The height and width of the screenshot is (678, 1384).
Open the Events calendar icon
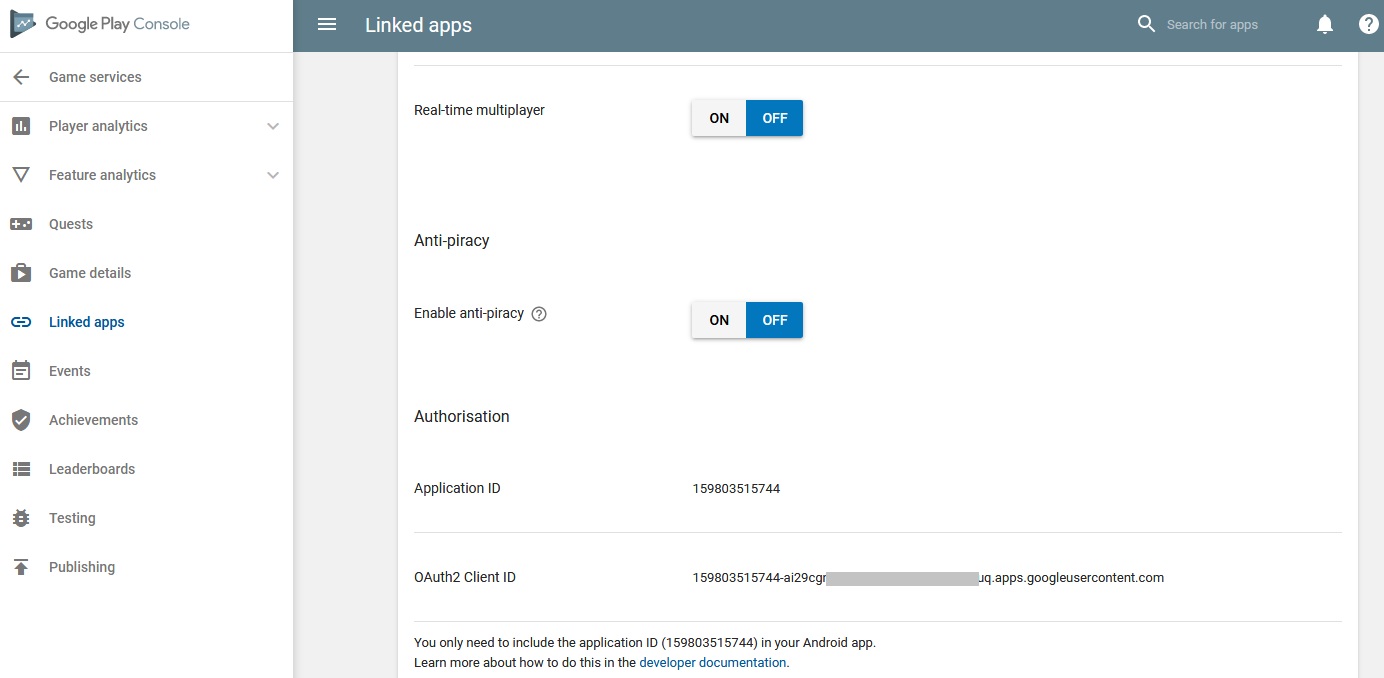point(21,371)
